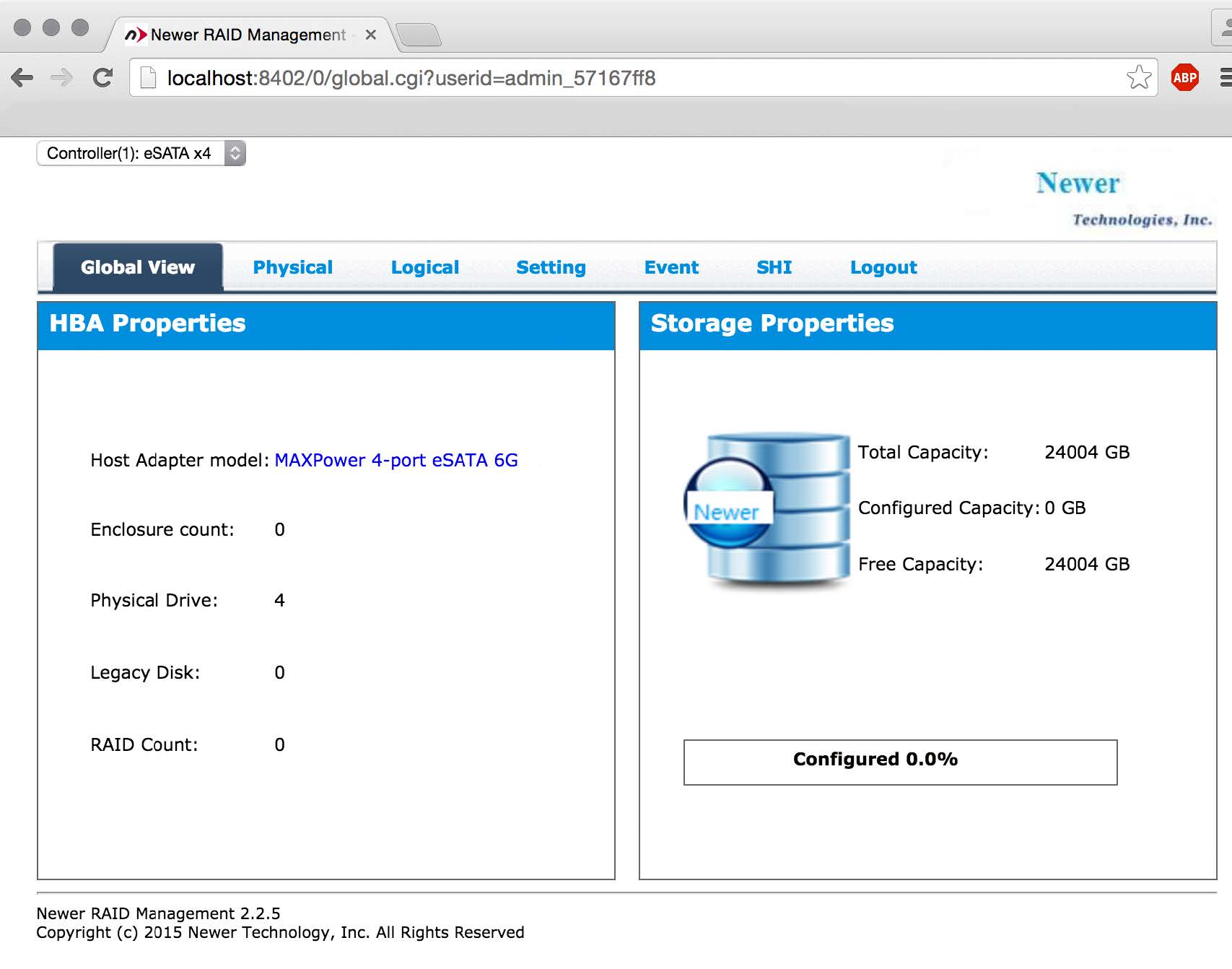This screenshot has width=1232, height=969.
Task: Open the Logical tab
Action: click(x=425, y=267)
